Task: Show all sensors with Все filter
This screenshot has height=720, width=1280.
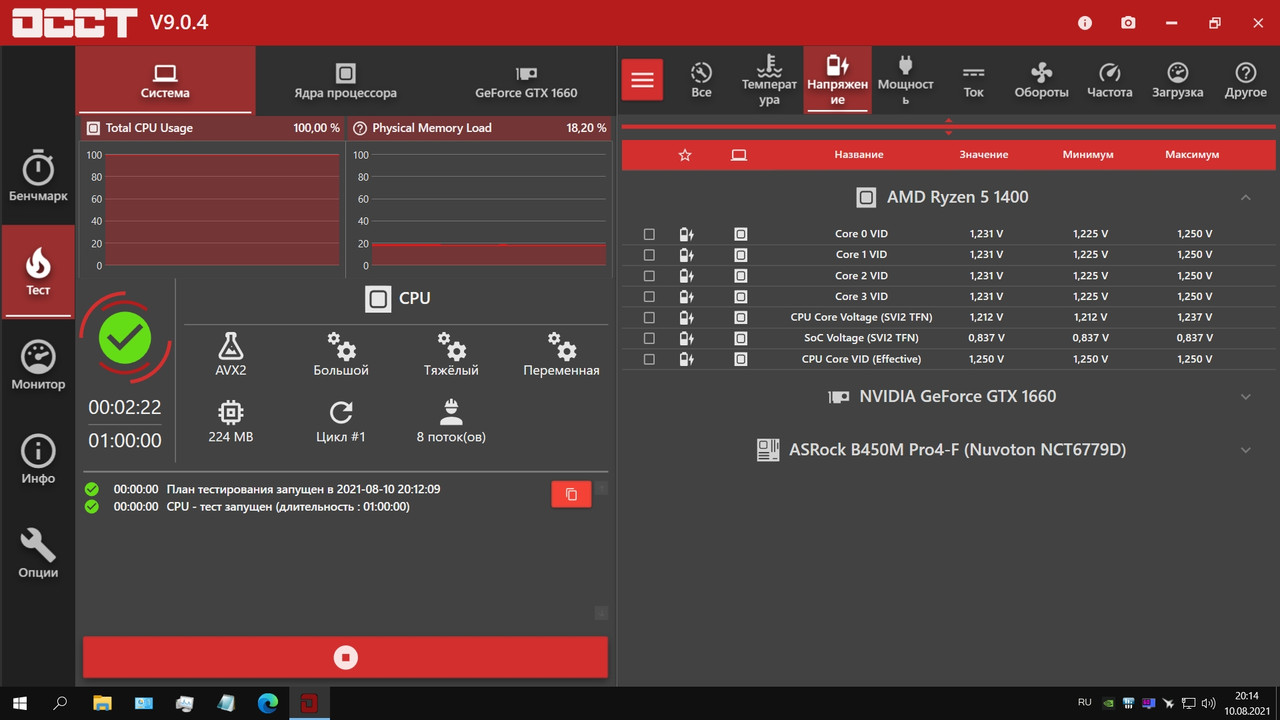Action: (702, 80)
